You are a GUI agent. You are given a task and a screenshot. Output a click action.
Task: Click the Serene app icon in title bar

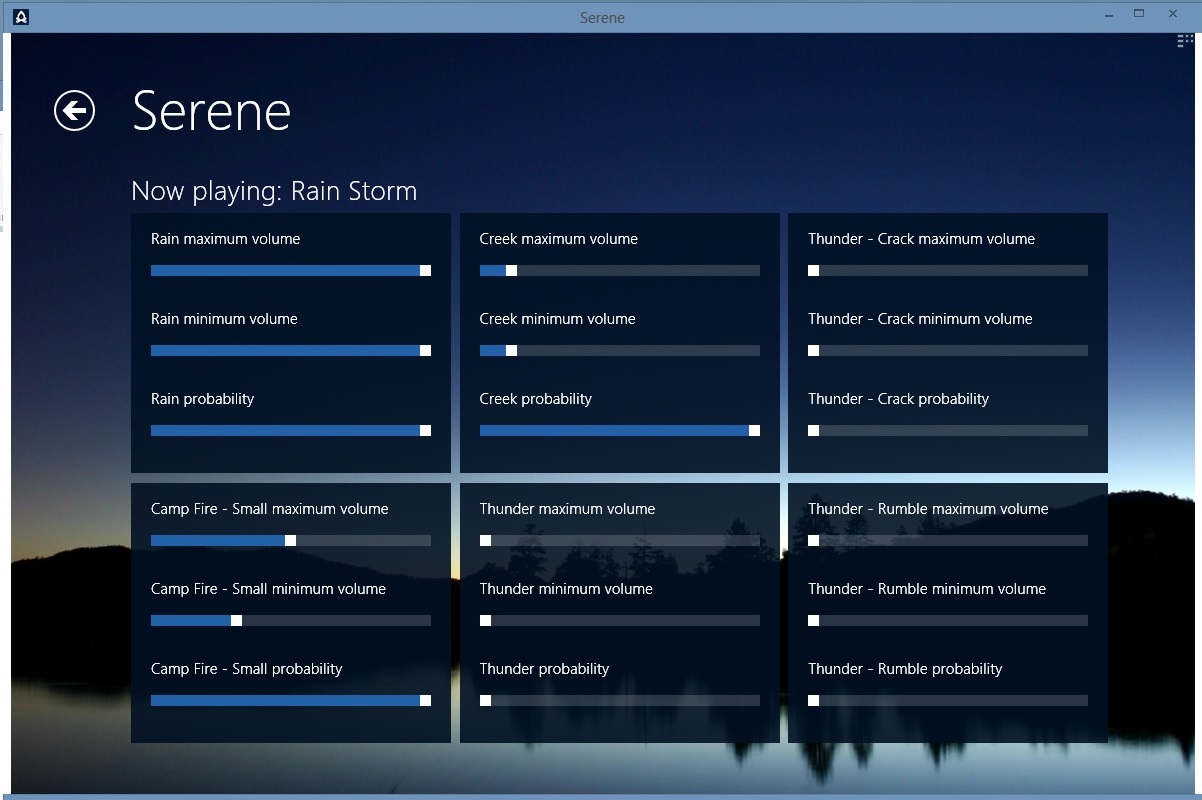point(20,16)
